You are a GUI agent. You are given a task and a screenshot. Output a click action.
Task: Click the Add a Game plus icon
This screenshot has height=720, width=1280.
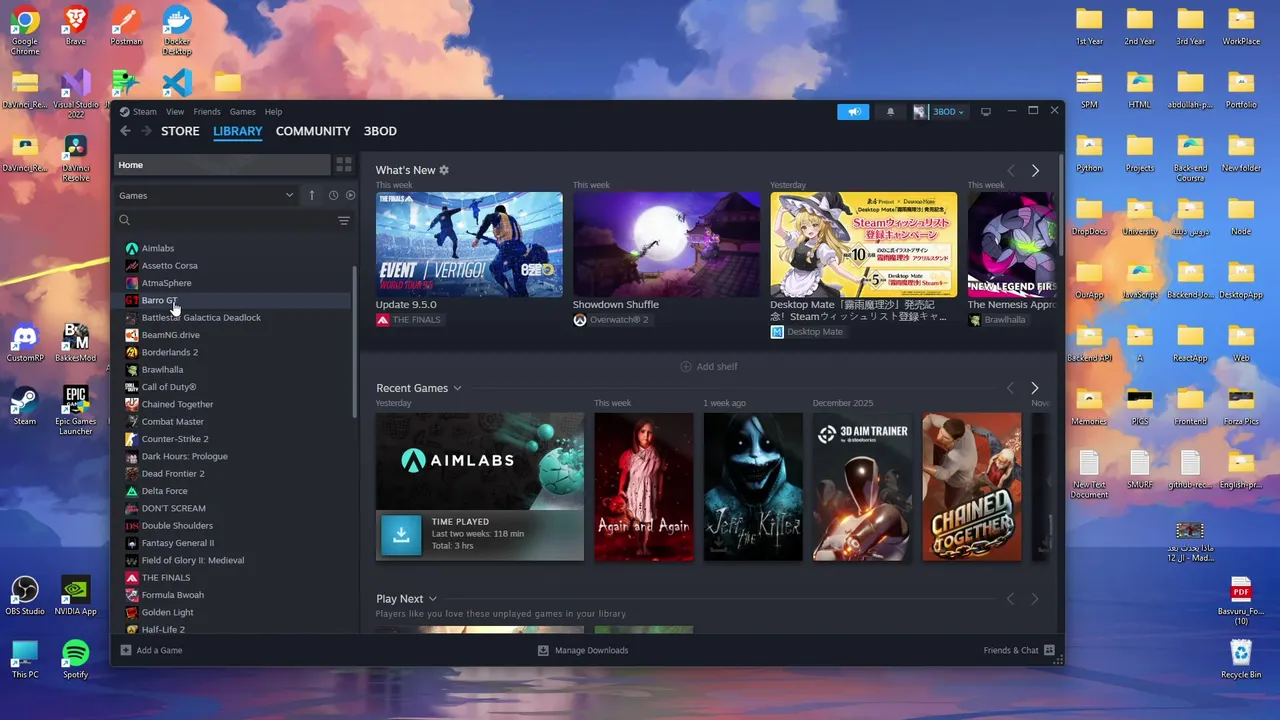coord(125,650)
